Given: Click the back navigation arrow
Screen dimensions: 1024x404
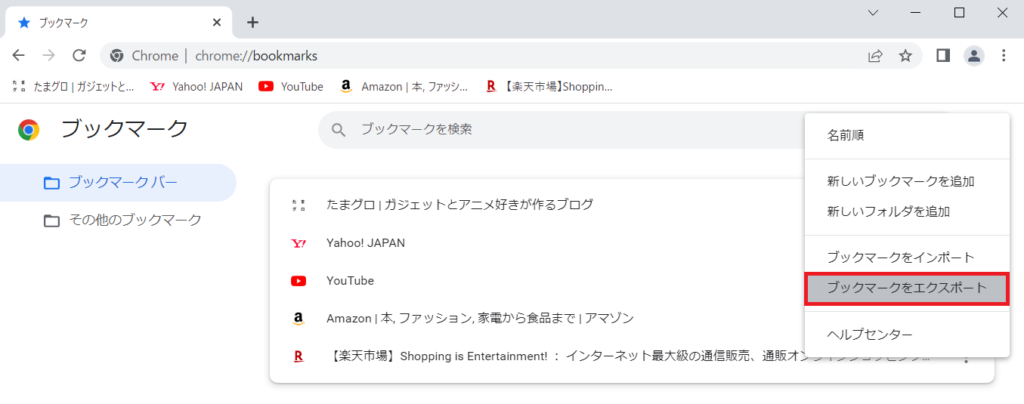Looking at the screenshot, I should pos(18,56).
